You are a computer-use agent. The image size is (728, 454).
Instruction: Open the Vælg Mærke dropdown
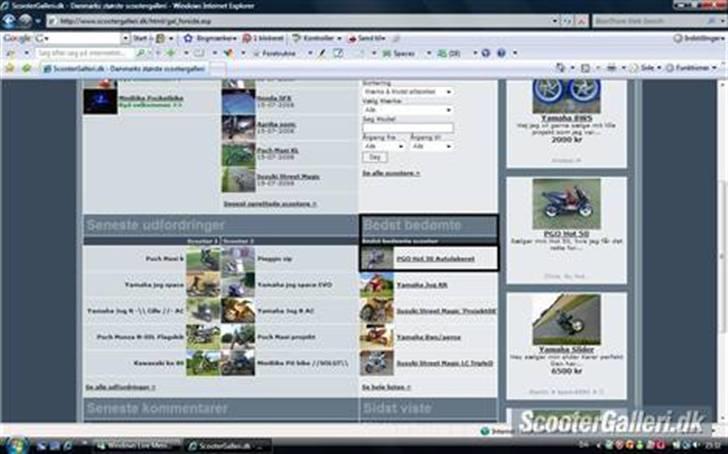(406, 110)
